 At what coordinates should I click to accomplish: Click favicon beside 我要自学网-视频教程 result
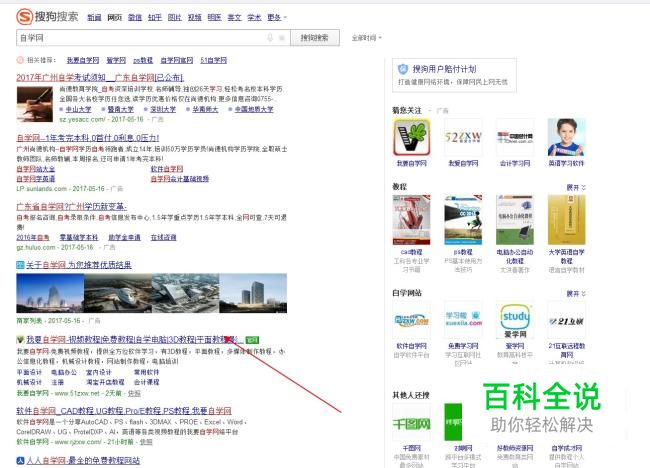[x=20, y=340]
